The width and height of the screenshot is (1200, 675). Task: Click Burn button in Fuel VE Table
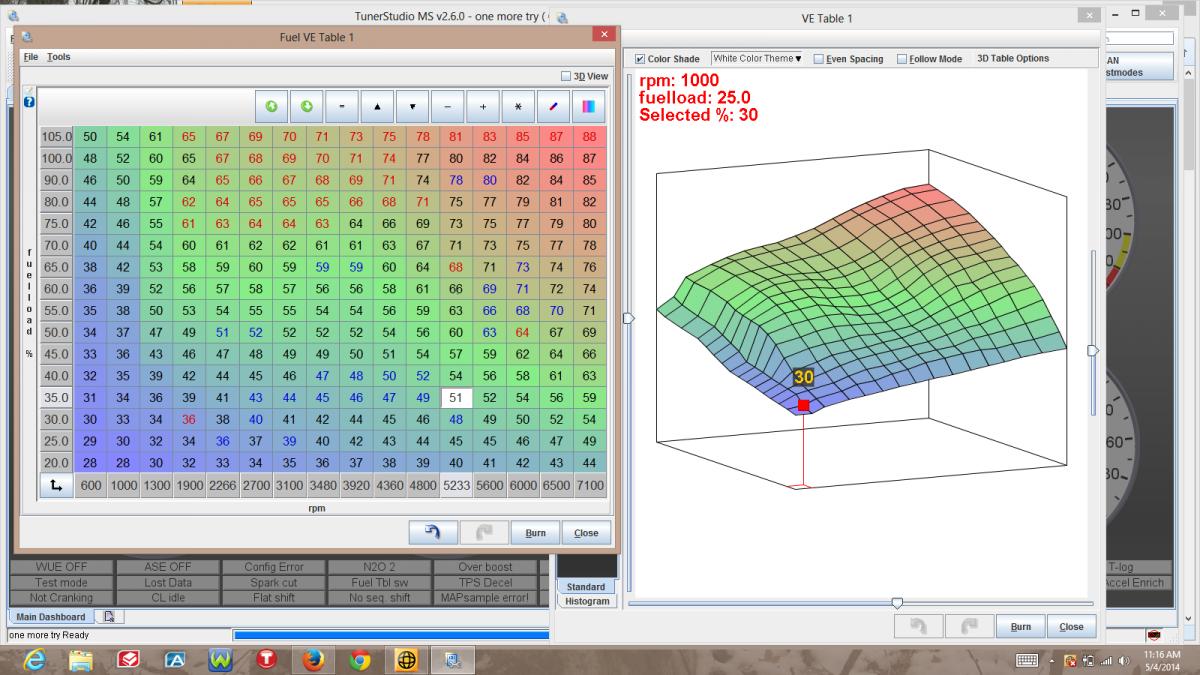[x=536, y=533]
